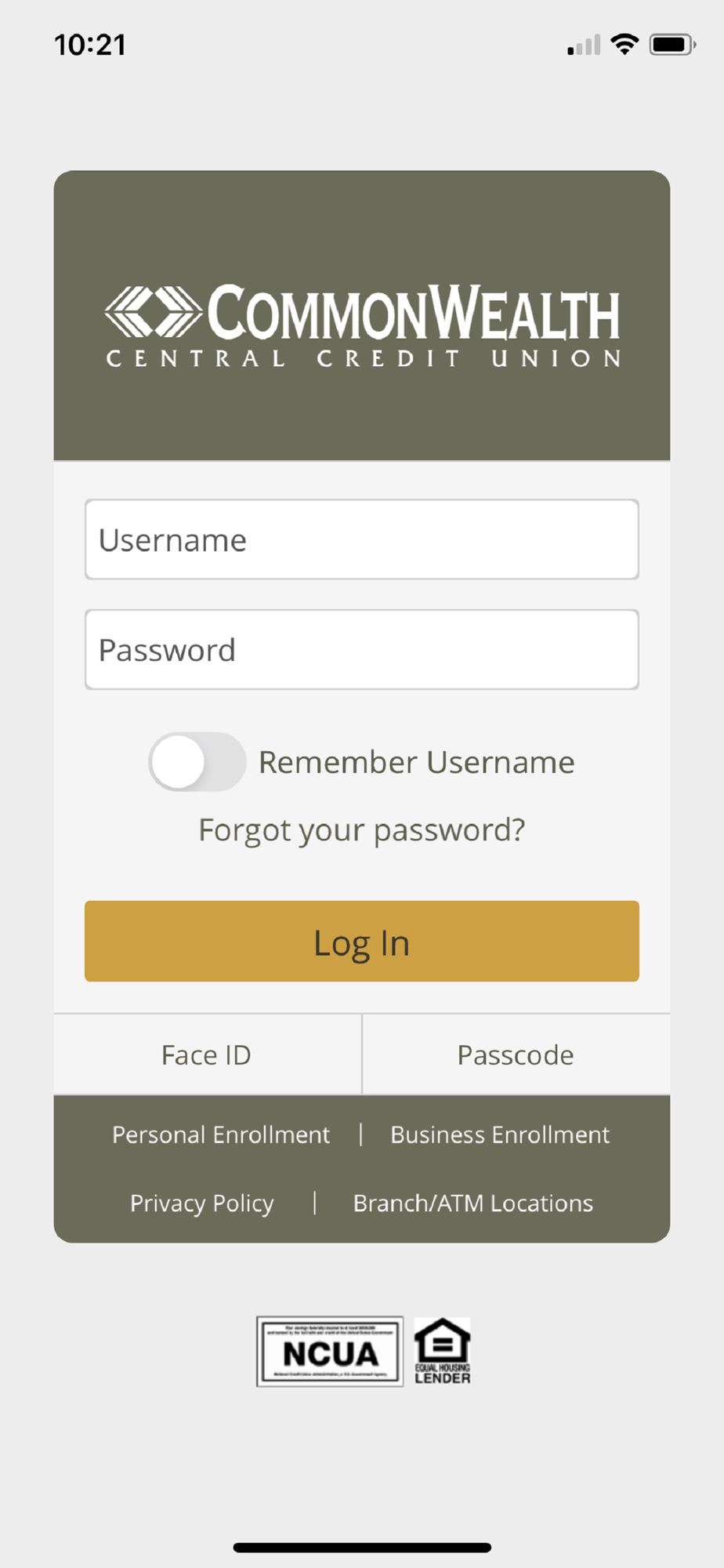The width and height of the screenshot is (724, 1568).
Task: Tap the CommonWealth Central Credit Union wordmark
Action: 363,325
